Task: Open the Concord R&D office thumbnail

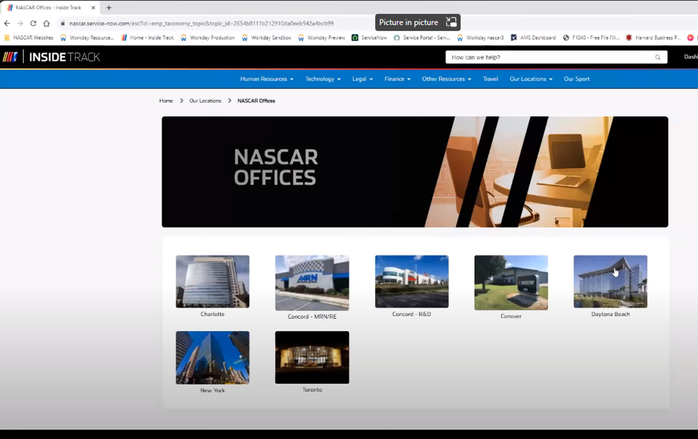Action: (x=412, y=281)
